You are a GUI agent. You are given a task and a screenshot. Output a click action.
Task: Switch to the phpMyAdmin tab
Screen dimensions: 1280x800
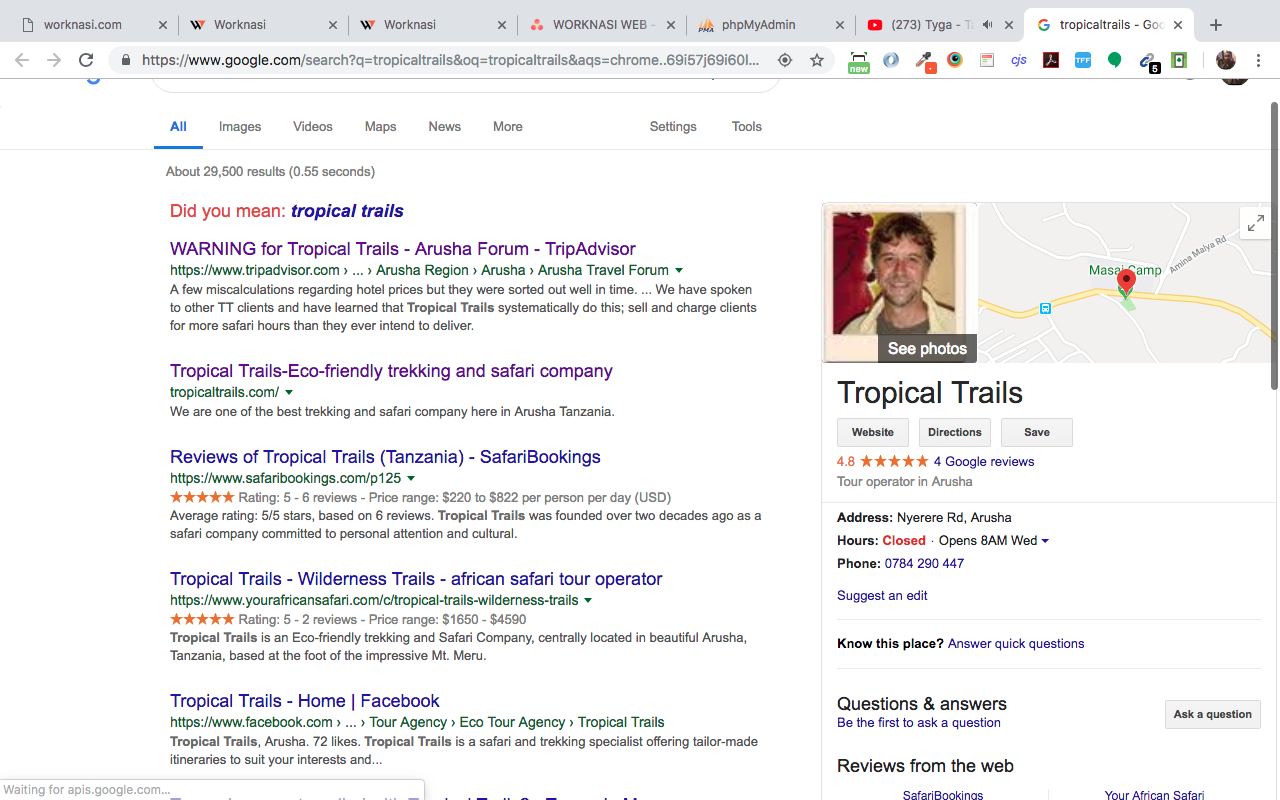[x=771, y=25]
